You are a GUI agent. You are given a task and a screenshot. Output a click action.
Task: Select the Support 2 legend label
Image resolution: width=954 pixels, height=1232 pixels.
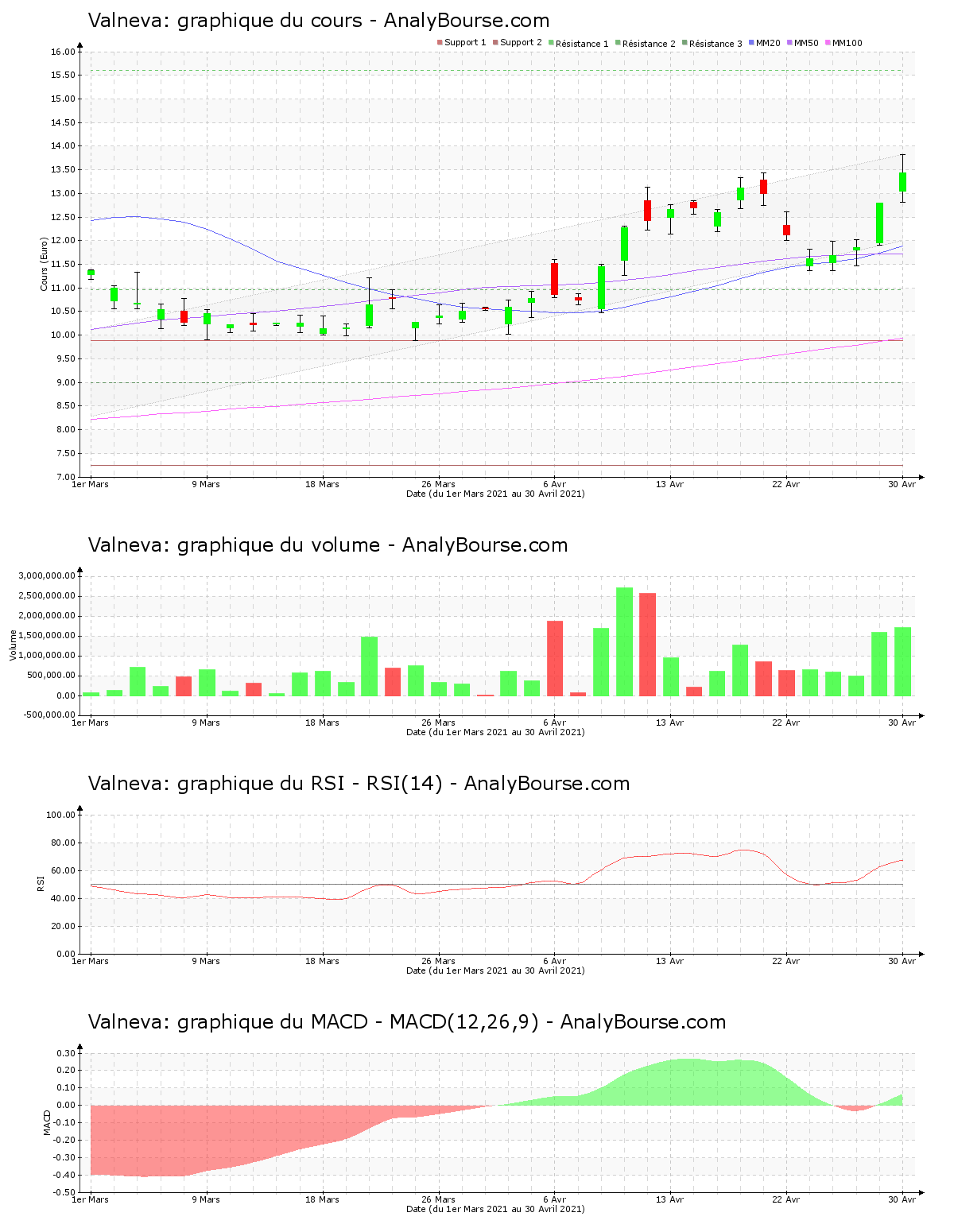click(x=521, y=43)
